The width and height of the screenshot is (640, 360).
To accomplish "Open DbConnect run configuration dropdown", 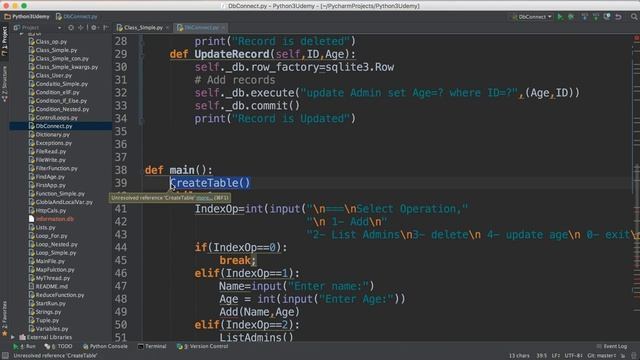I will [532, 17].
